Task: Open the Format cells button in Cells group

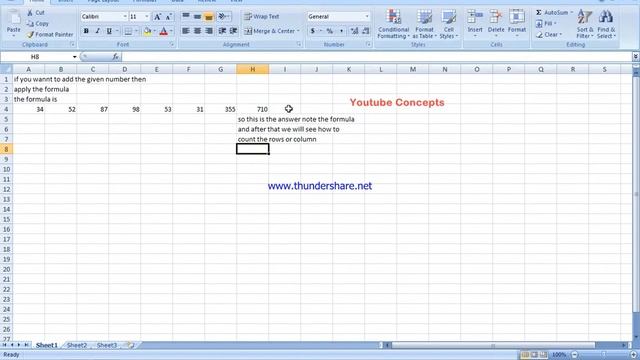Action: click(x=517, y=24)
